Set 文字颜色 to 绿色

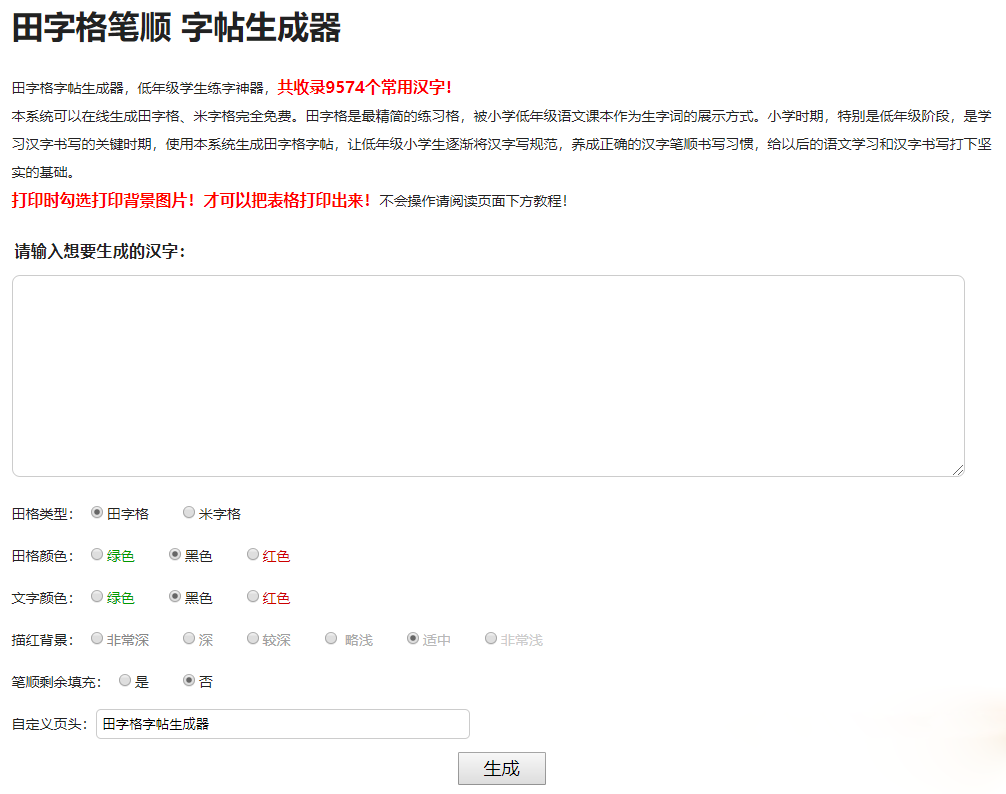97,597
